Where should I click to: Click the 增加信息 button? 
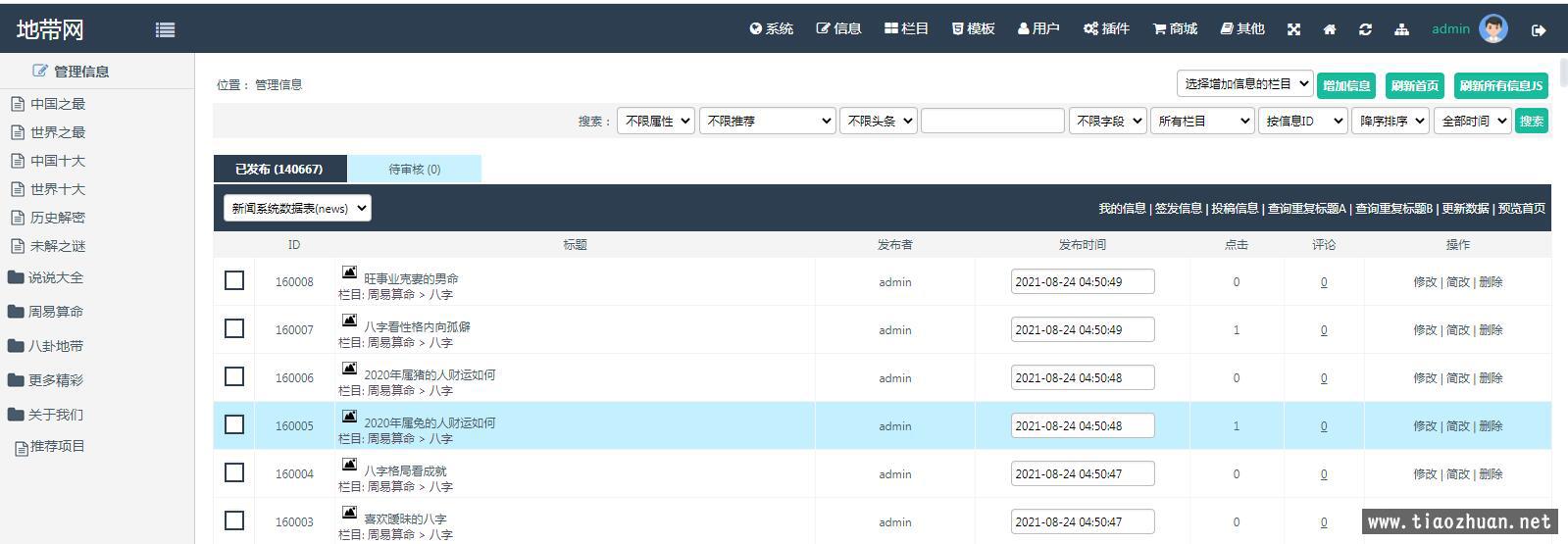pos(1345,85)
